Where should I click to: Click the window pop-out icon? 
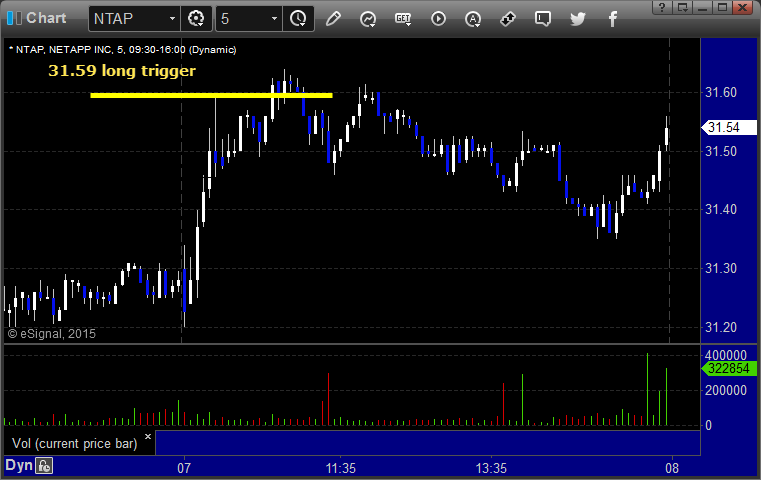(x=683, y=7)
